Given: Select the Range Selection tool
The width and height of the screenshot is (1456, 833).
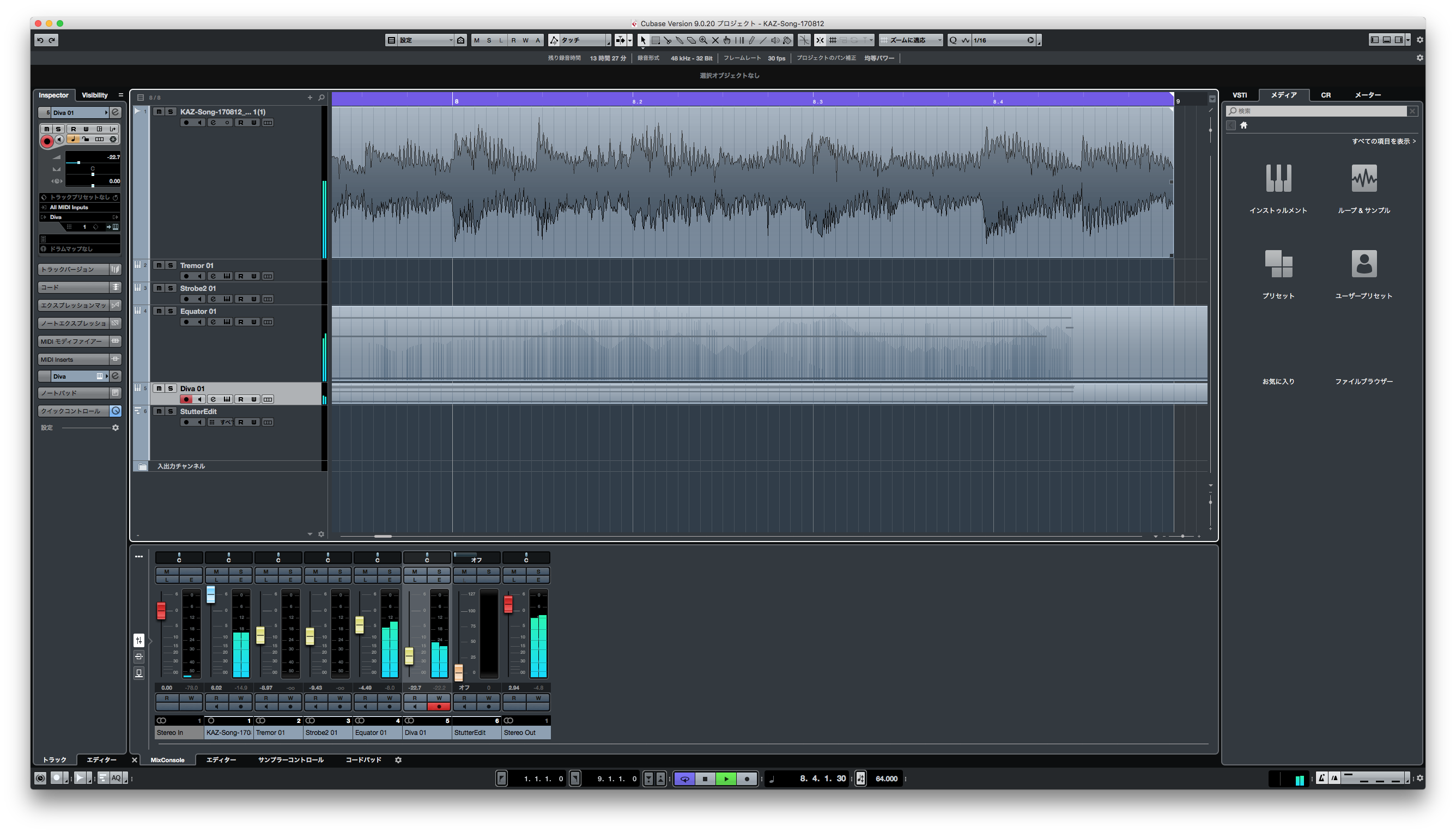Looking at the screenshot, I should tap(656, 40).
